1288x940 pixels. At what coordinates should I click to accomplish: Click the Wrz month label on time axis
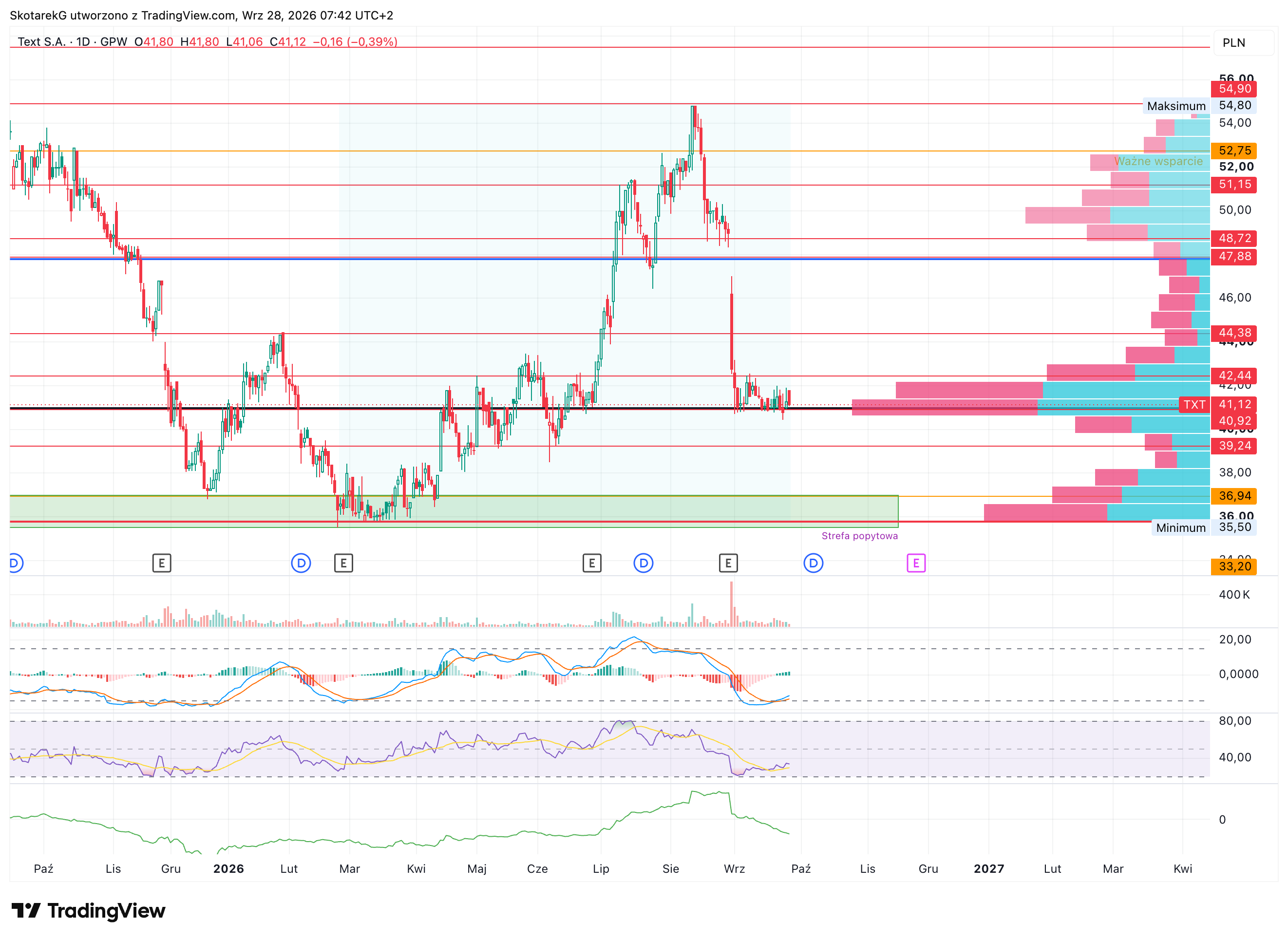pos(734,869)
